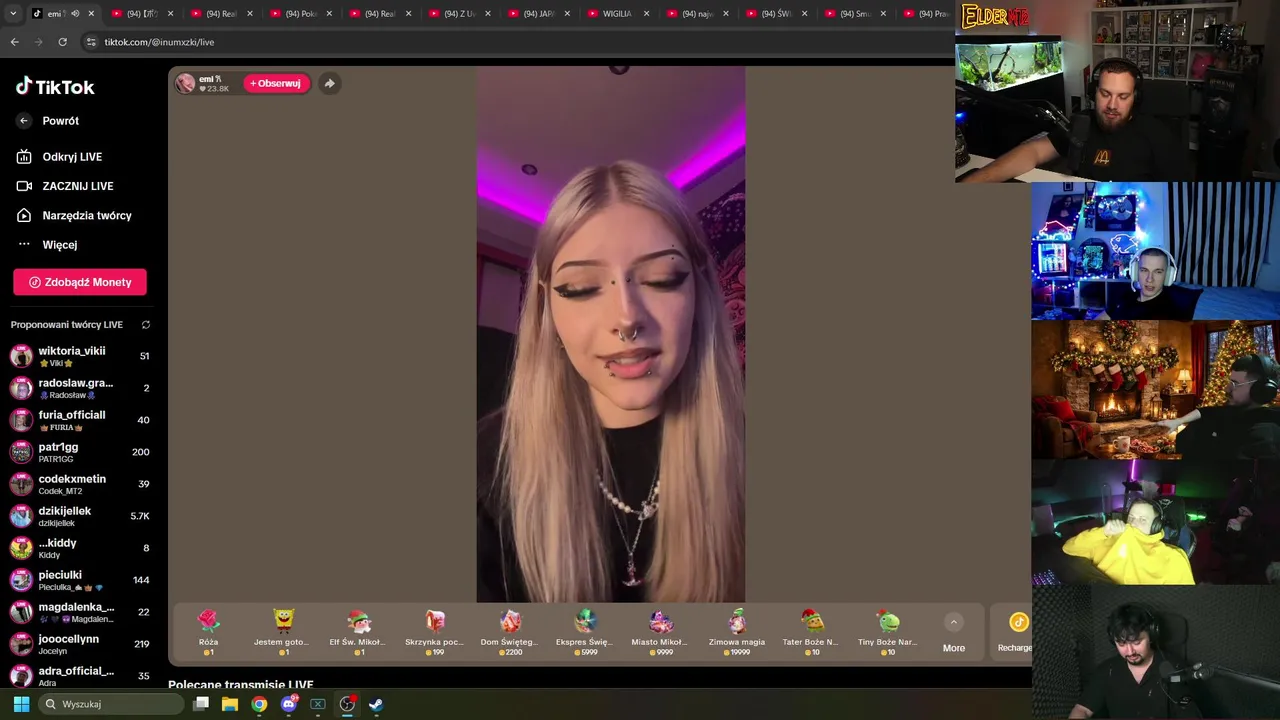Send the Tiny Boże Nar... gift
The height and width of the screenshot is (720, 1280).
(x=888, y=632)
